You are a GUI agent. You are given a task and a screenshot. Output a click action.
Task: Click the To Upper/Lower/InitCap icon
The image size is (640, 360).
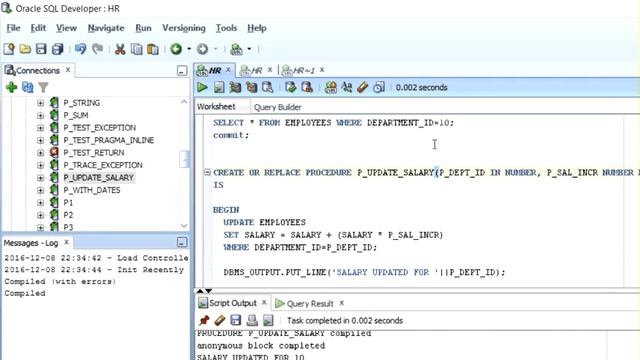[x=347, y=87]
